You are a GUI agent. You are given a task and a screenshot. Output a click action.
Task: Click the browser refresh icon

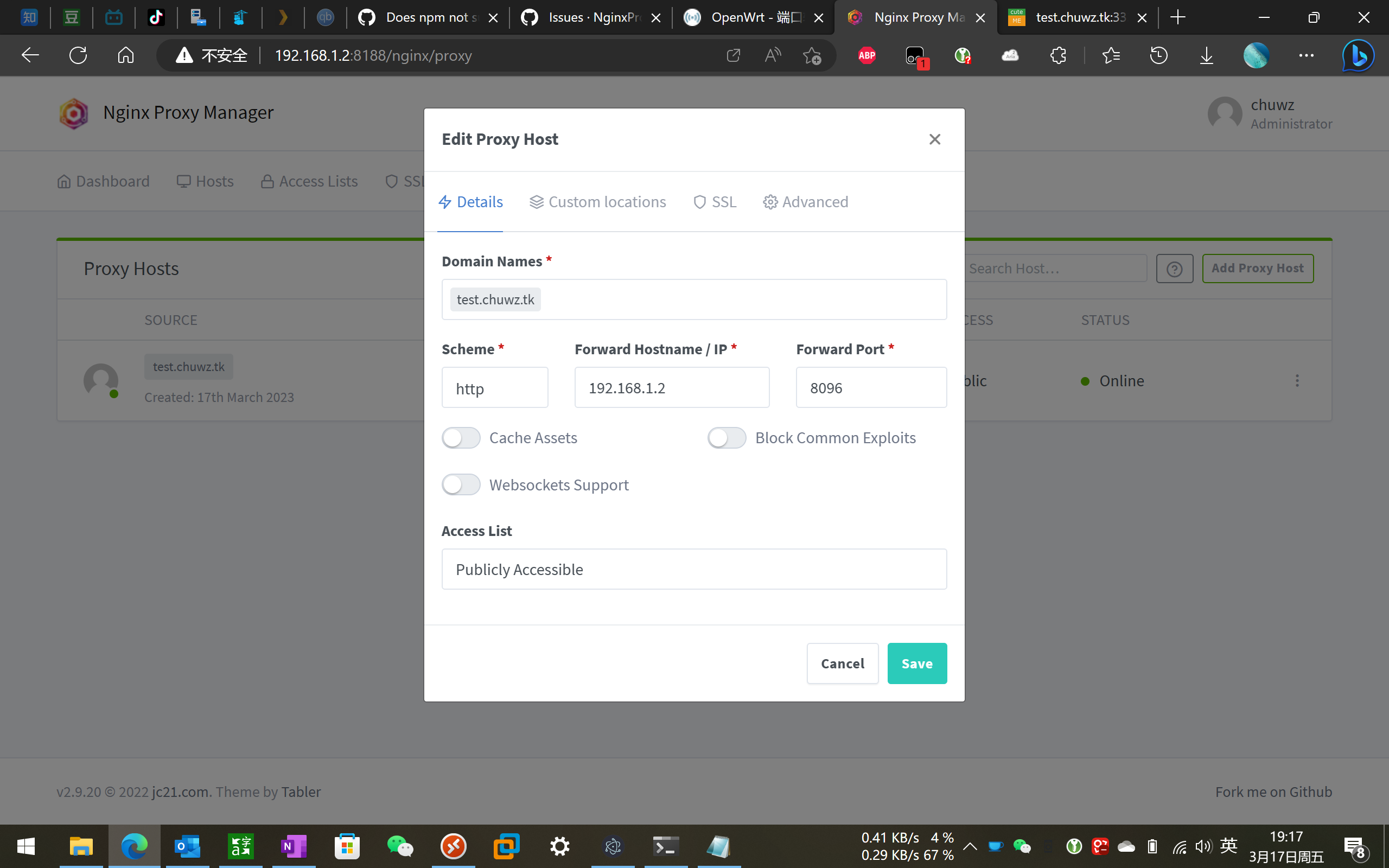tap(78, 55)
